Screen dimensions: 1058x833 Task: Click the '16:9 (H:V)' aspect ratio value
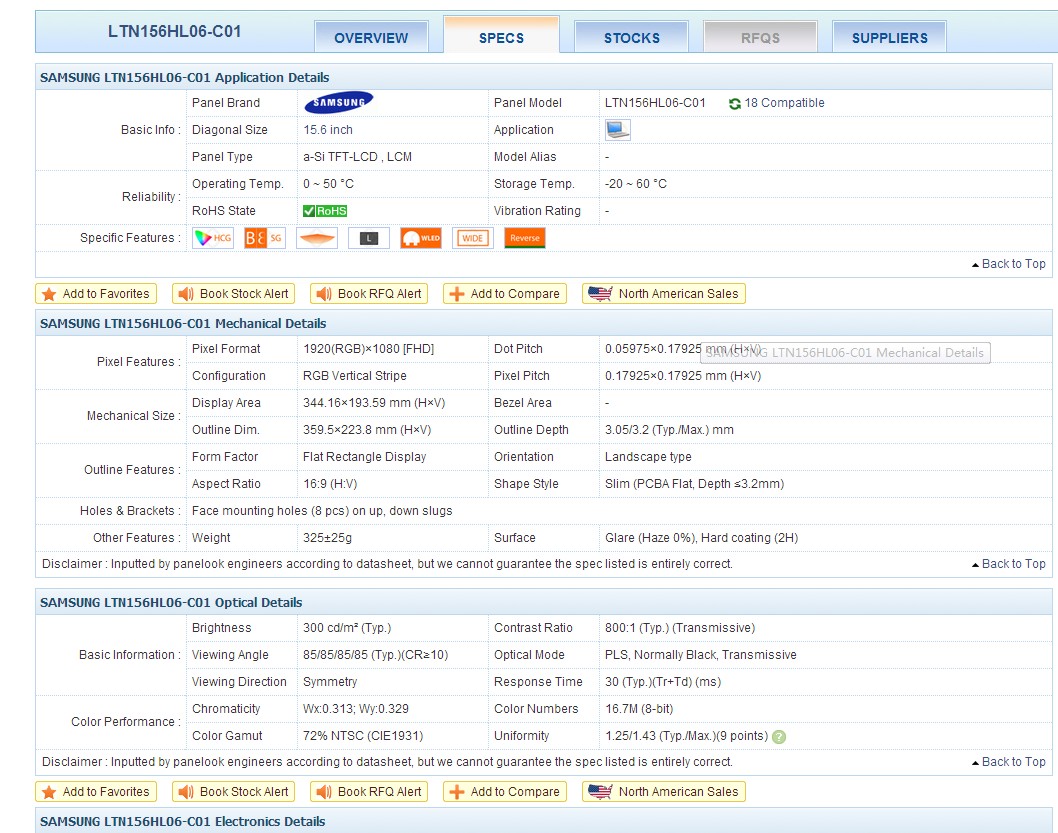(x=330, y=484)
